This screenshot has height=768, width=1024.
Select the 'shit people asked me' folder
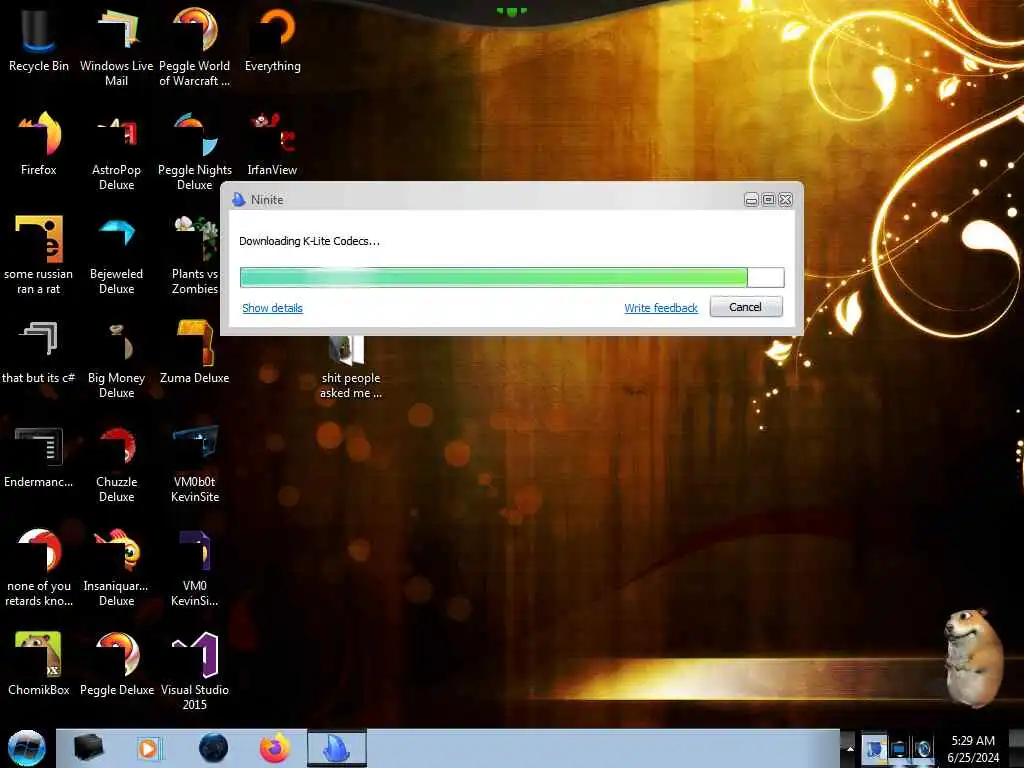click(350, 367)
